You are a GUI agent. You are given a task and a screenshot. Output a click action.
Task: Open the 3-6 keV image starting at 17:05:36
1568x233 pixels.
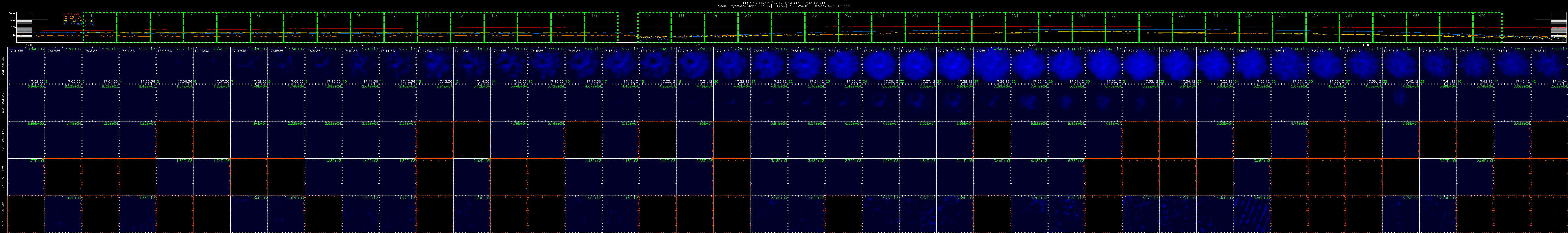click(x=175, y=65)
